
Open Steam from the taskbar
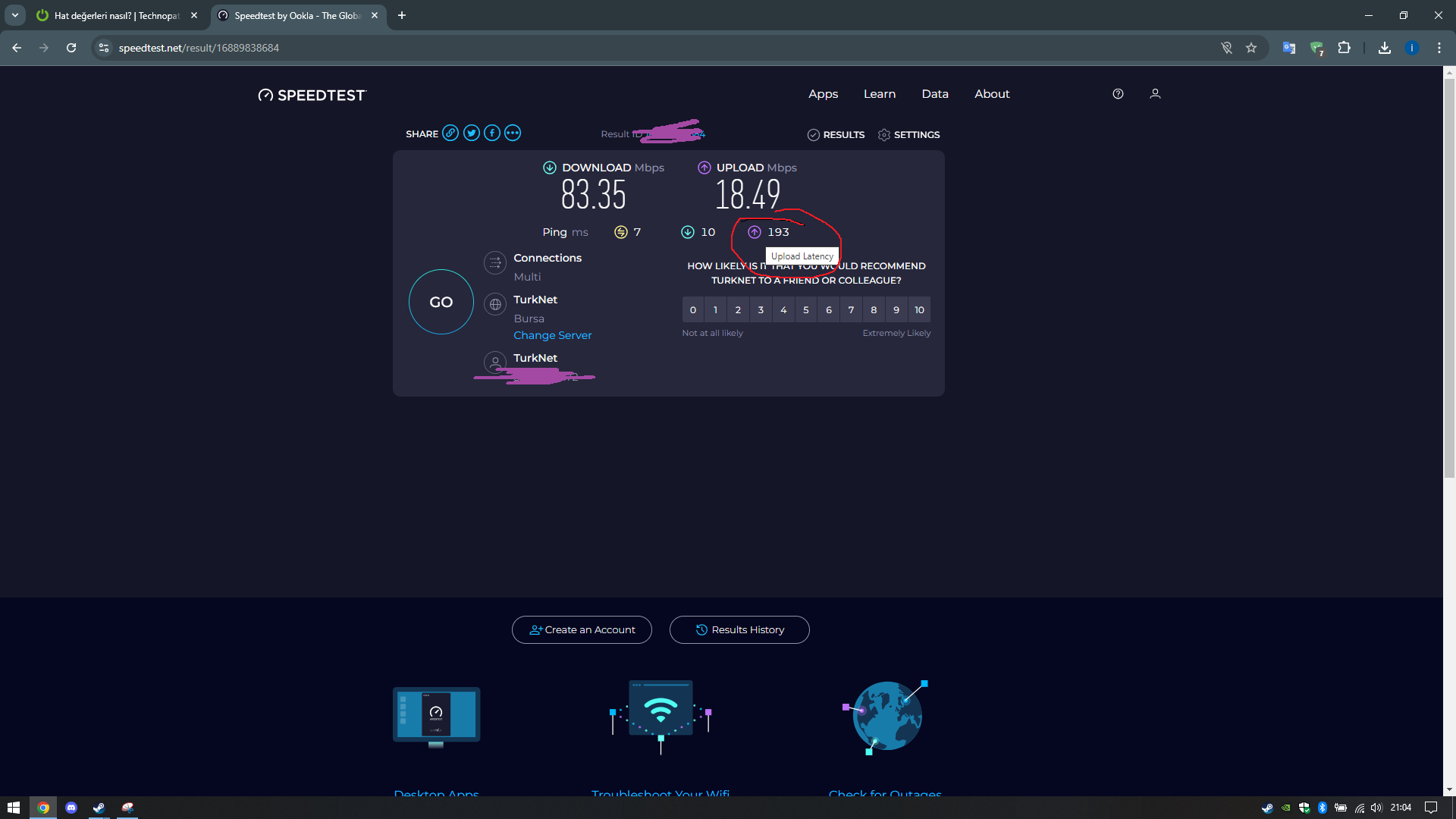[x=99, y=808]
